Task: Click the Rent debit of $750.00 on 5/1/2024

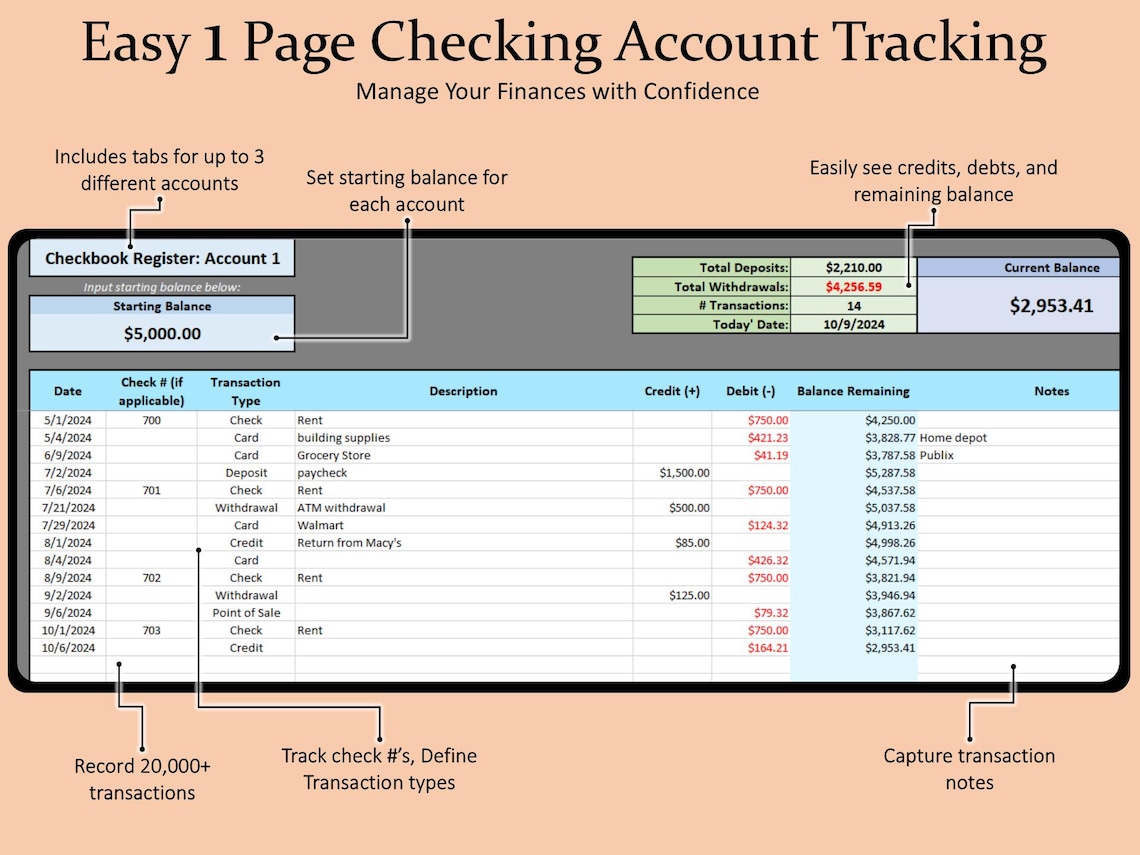Action: (x=766, y=420)
